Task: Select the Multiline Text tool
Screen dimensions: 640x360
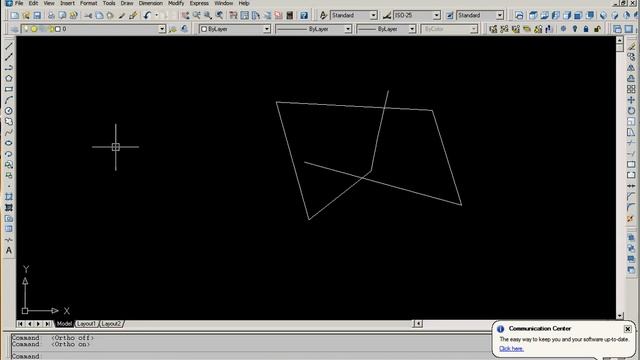Action: (x=9, y=250)
